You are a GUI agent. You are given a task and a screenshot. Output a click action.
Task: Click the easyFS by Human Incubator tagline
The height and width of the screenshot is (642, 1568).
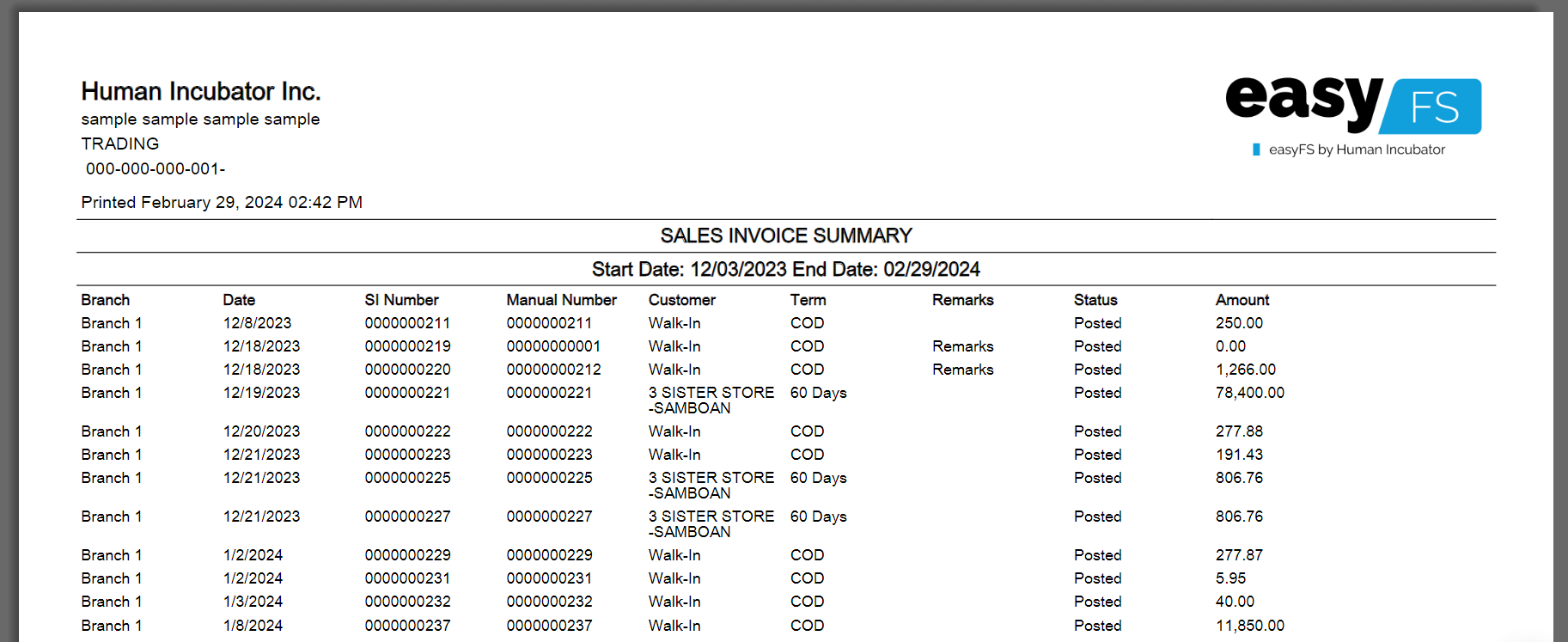point(1356,150)
